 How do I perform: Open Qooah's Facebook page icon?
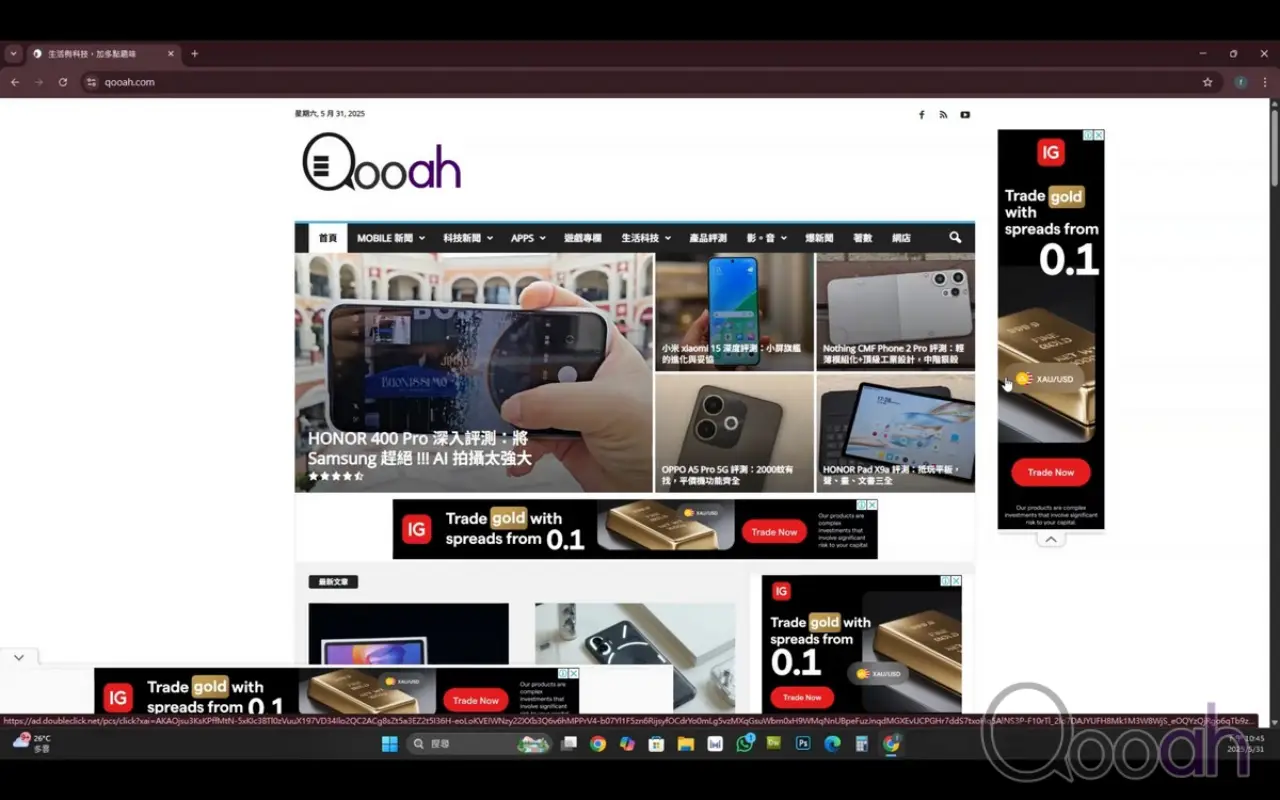[921, 115]
